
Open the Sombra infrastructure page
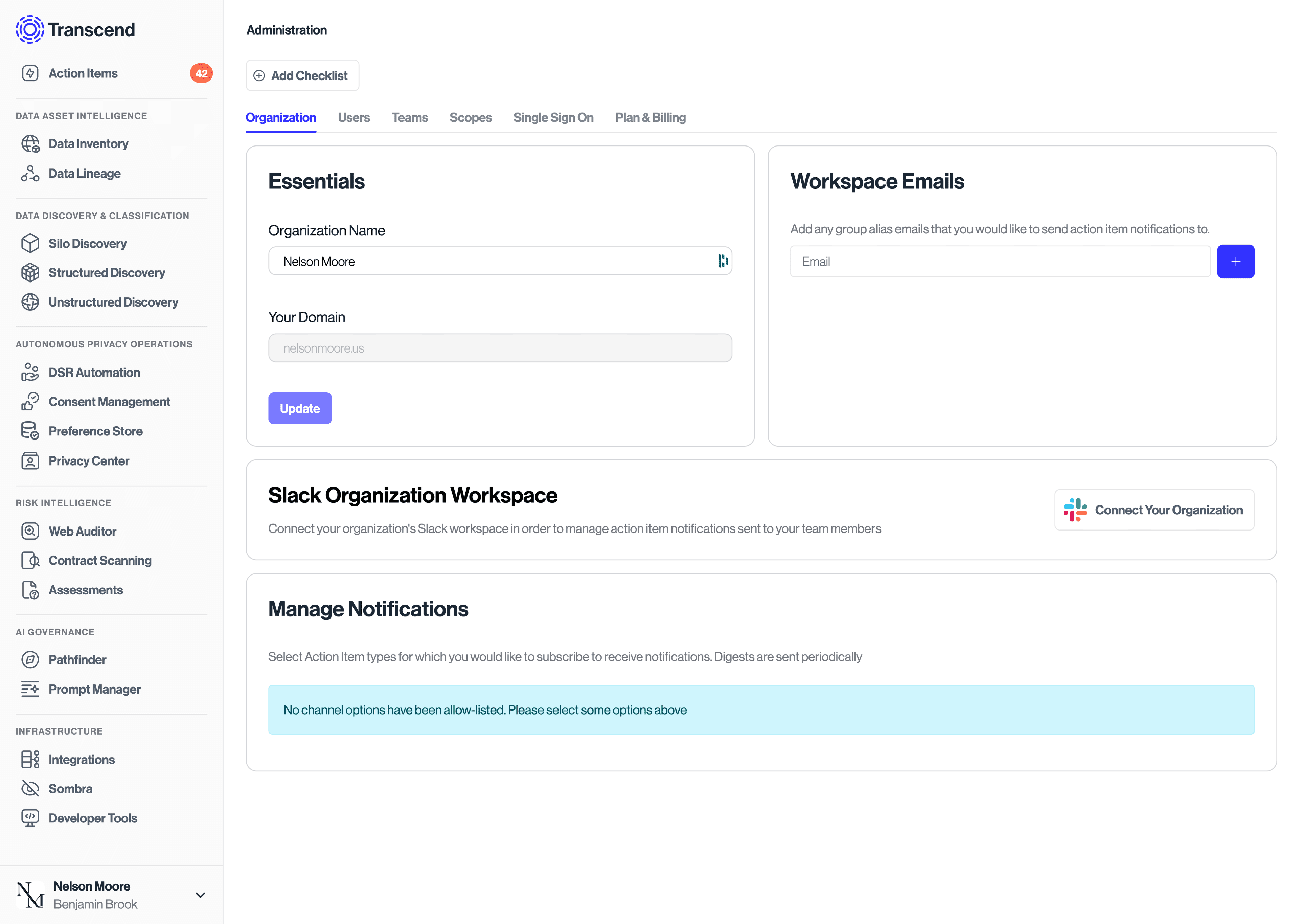click(70, 789)
